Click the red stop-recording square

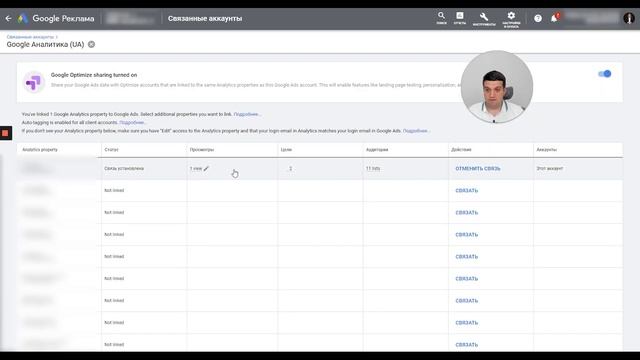pyautogui.click(x=5, y=133)
